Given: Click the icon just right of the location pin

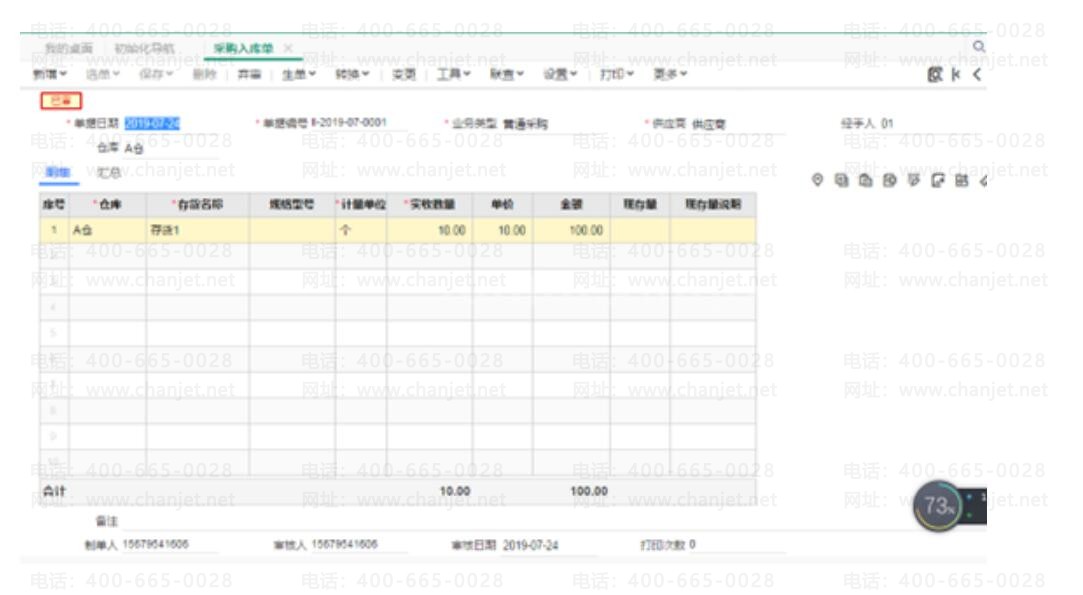Looking at the screenshot, I should 841,180.
